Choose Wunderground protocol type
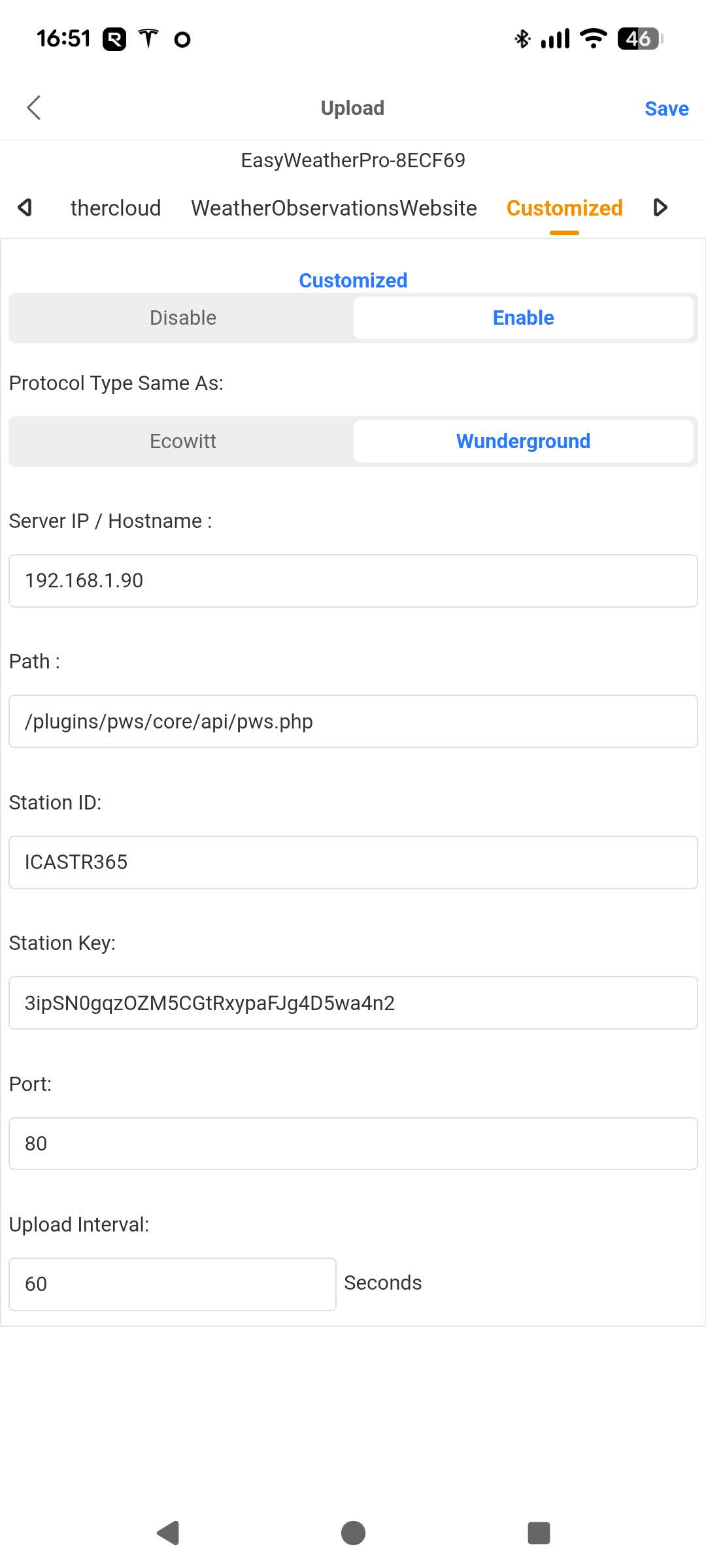The width and height of the screenshot is (706, 1568). pyautogui.click(x=523, y=442)
